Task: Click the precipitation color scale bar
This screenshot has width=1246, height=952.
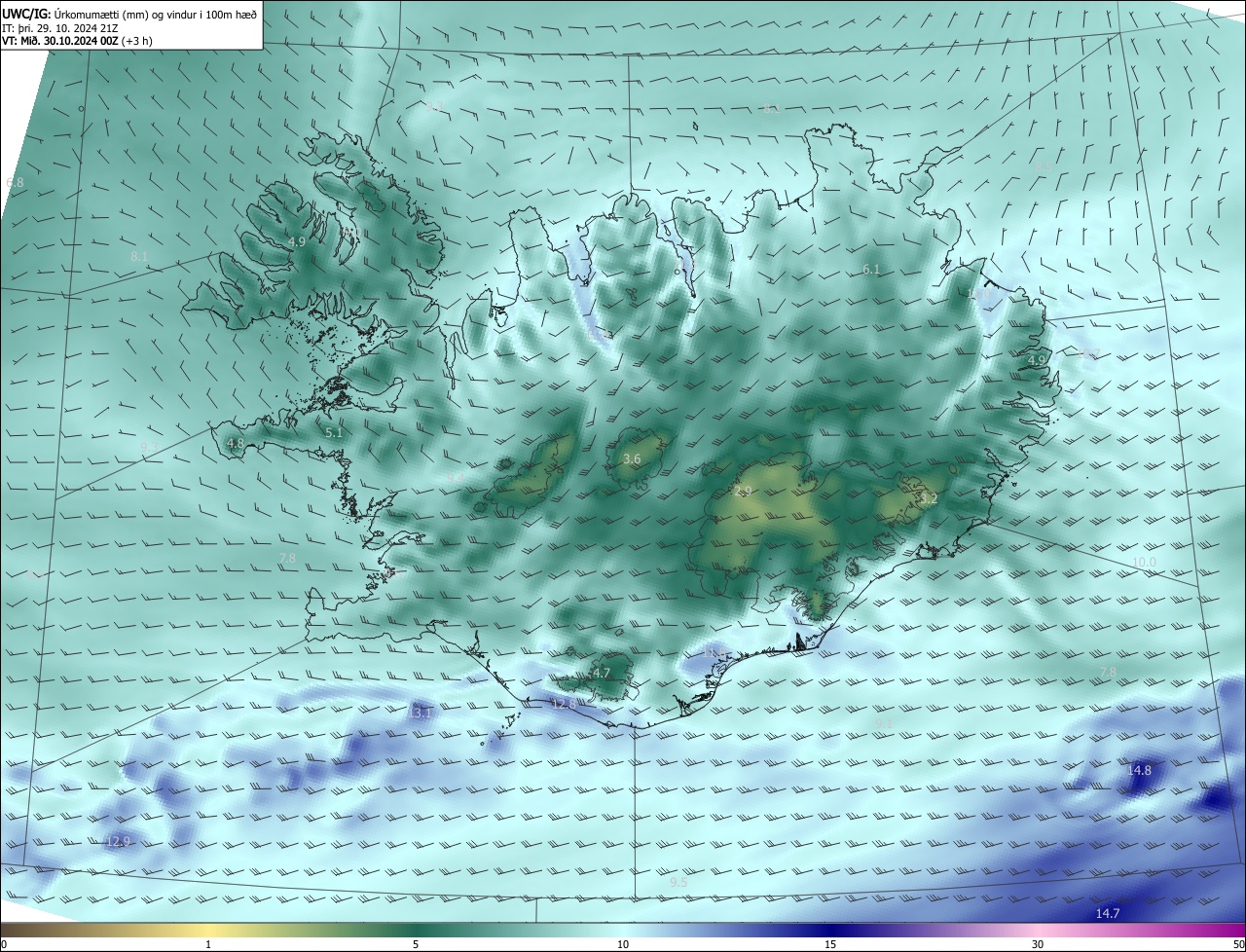Action: pyautogui.click(x=623, y=930)
